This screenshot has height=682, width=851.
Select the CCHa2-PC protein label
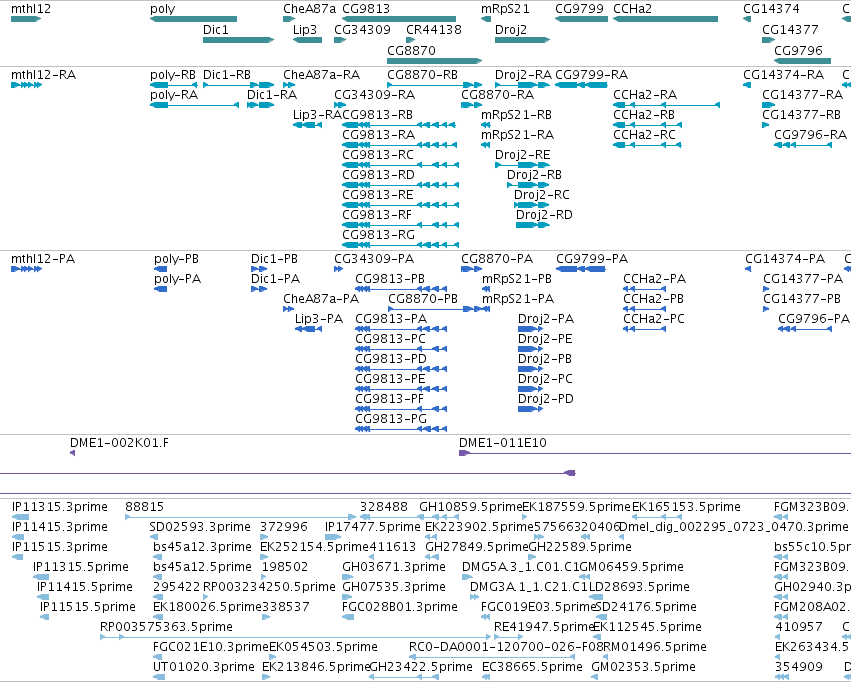coord(653,319)
